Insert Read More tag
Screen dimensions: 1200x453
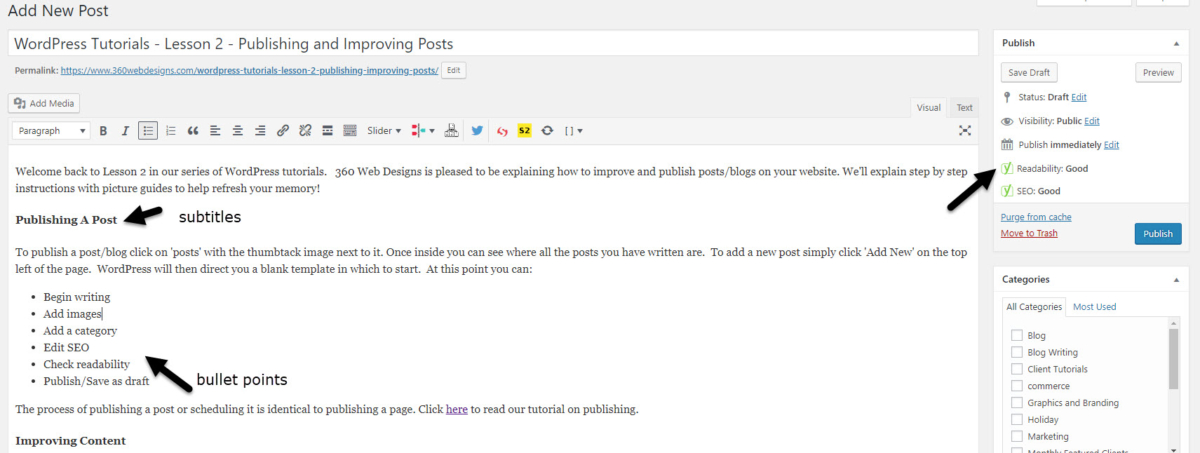(x=328, y=130)
